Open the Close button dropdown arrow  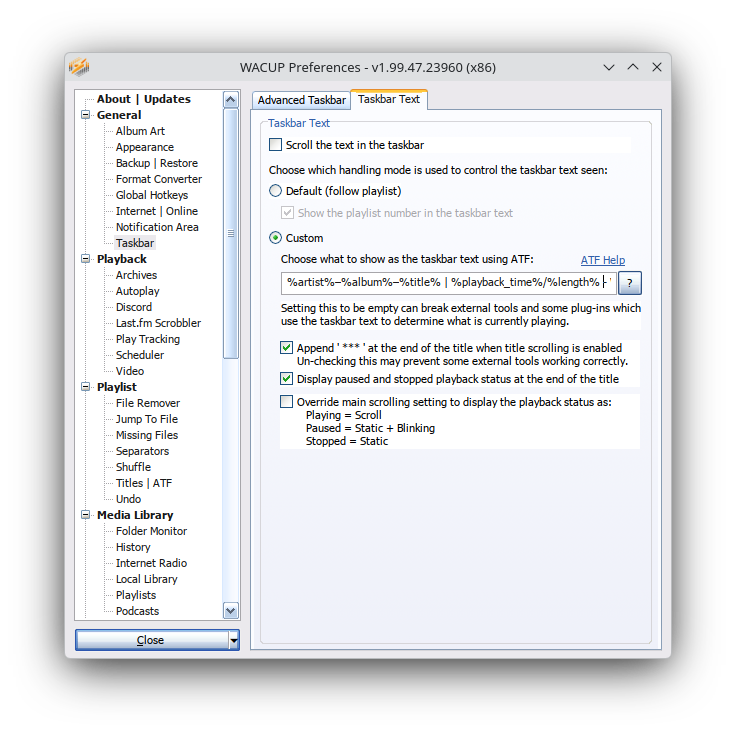(234, 640)
